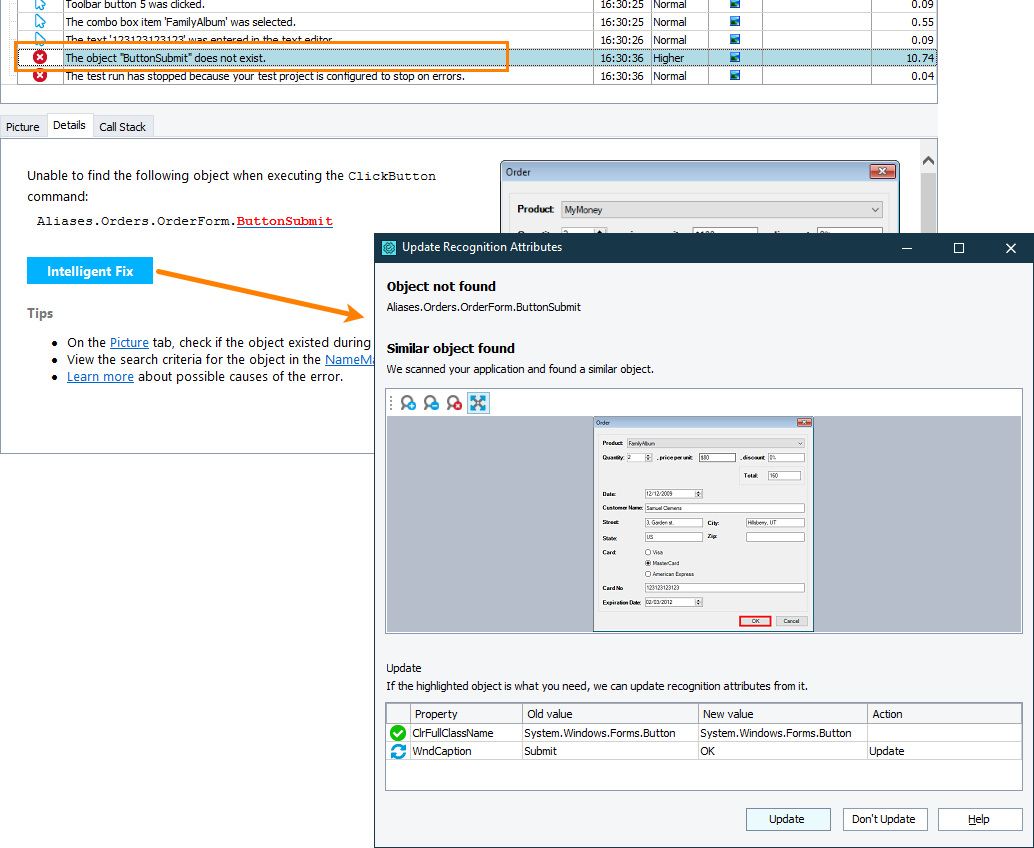
Task: Open the Call Stack tab
Action: (122, 126)
